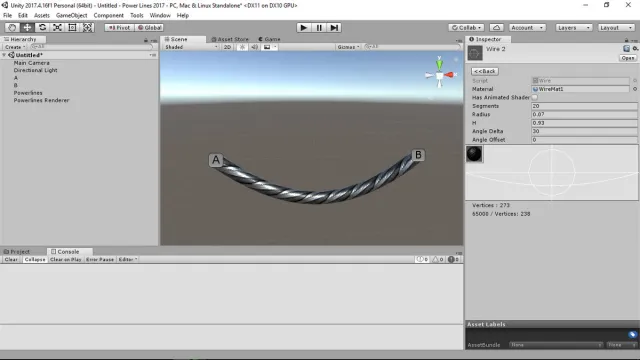Viewport: 640px width, 360px height.
Task: Select the Move tool
Action: pyautogui.click(x=27, y=27)
